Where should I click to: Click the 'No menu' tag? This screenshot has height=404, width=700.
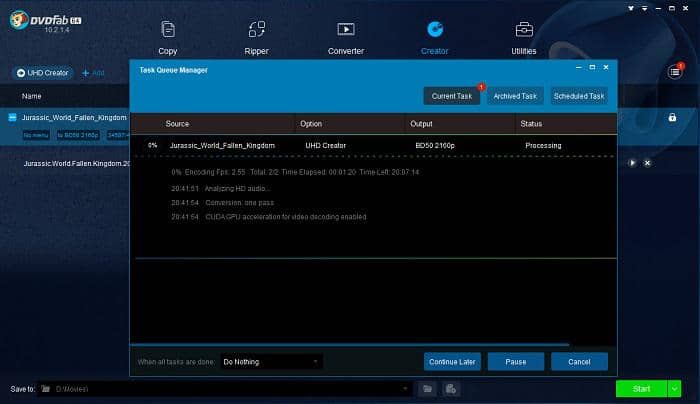pos(36,135)
